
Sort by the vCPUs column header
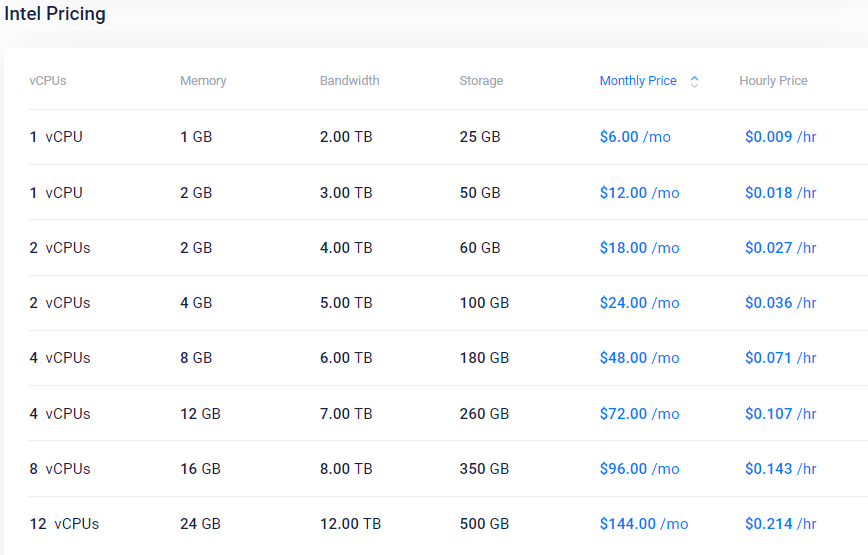(x=48, y=81)
